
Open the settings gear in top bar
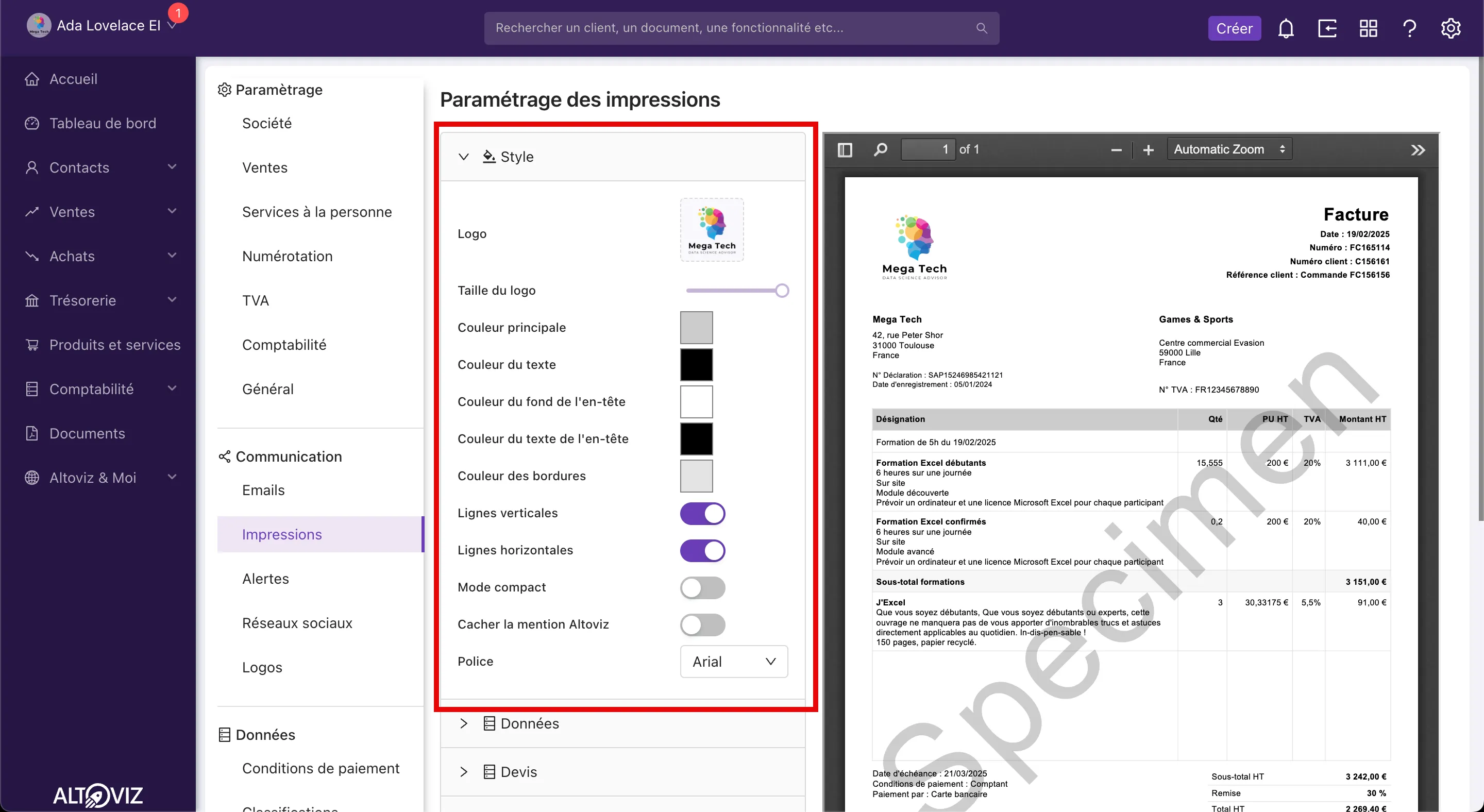coord(1451,28)
